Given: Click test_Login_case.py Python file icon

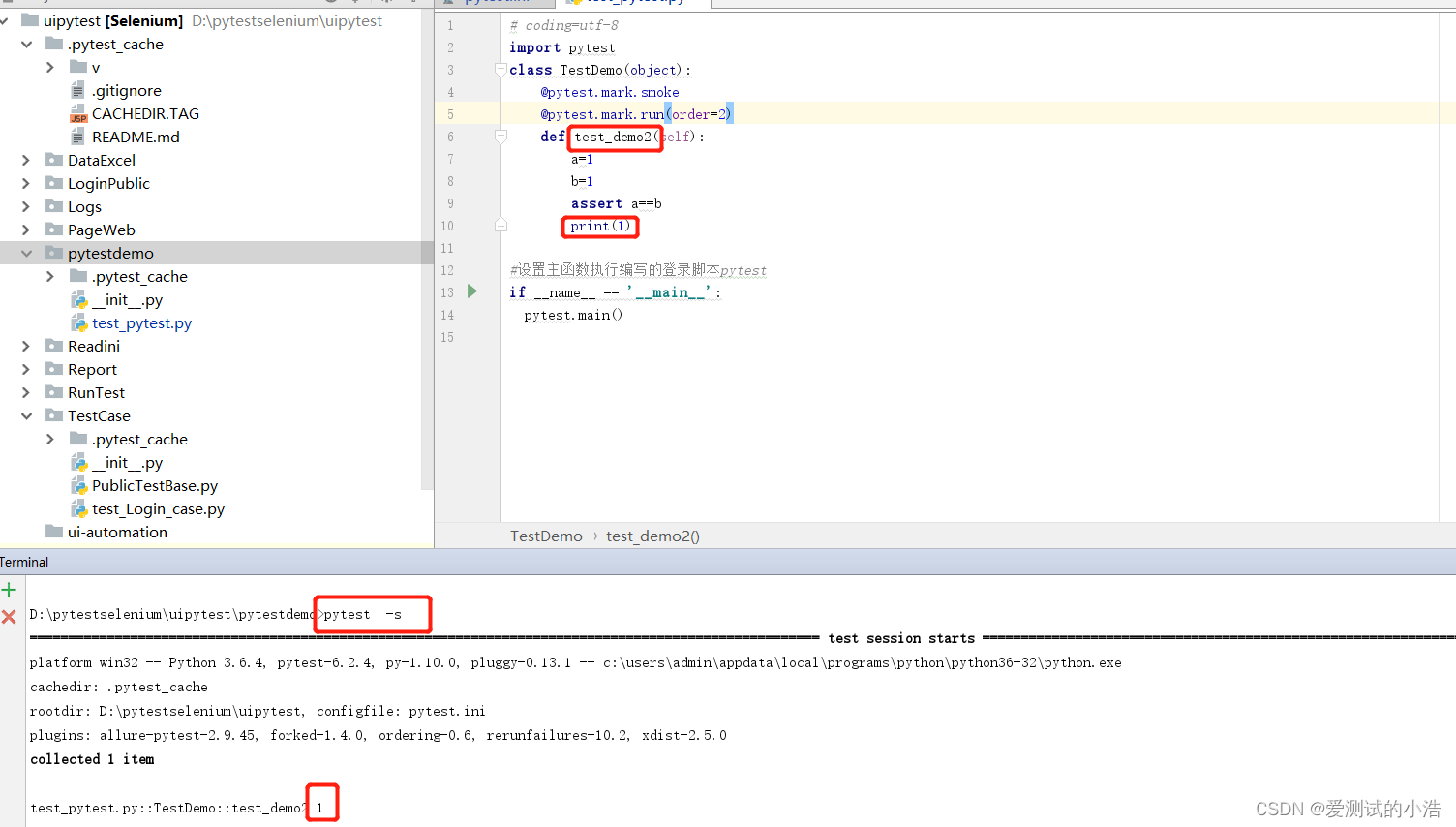Looking at the screenshot, I should click(x=79, y=508).
